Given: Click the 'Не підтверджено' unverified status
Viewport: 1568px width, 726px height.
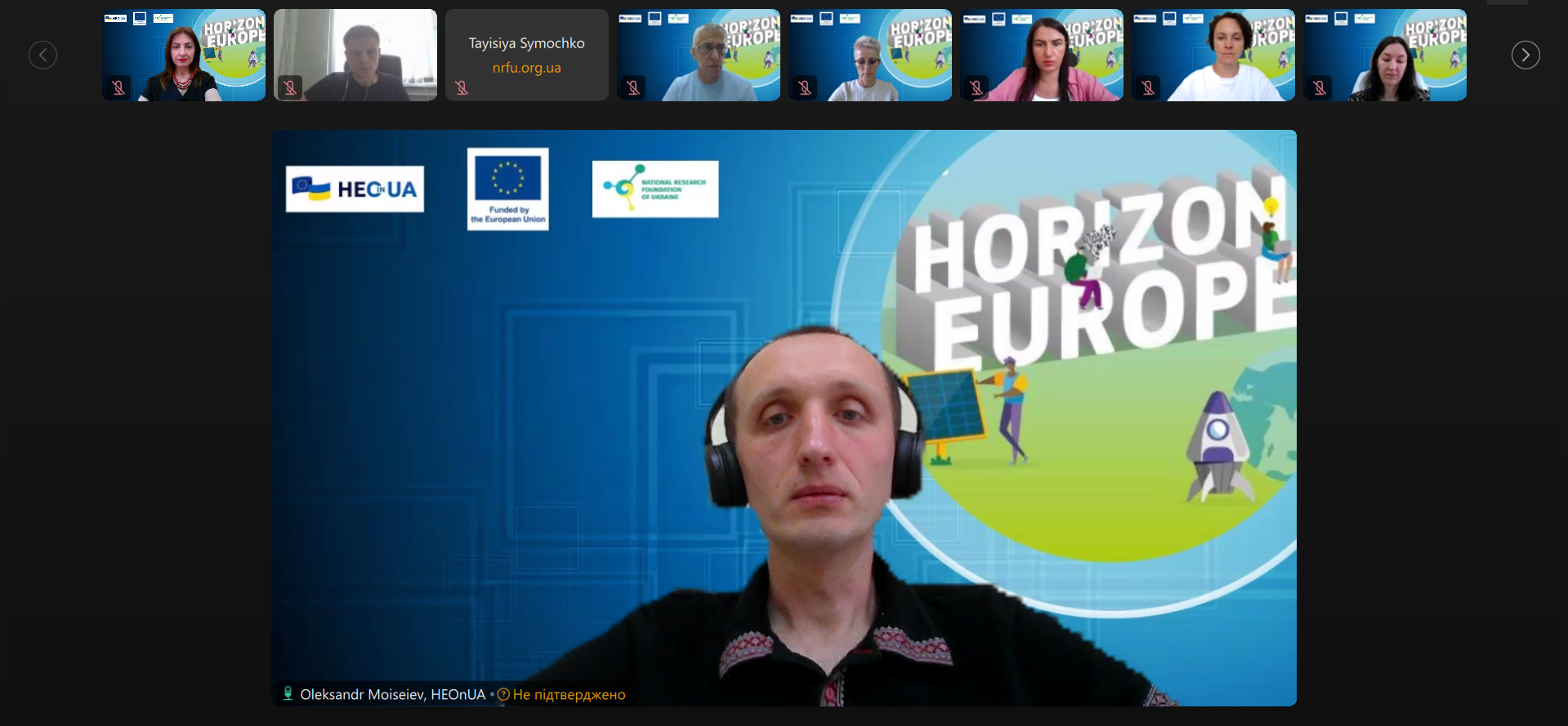Looking at the screenshot, I should 569,695.
